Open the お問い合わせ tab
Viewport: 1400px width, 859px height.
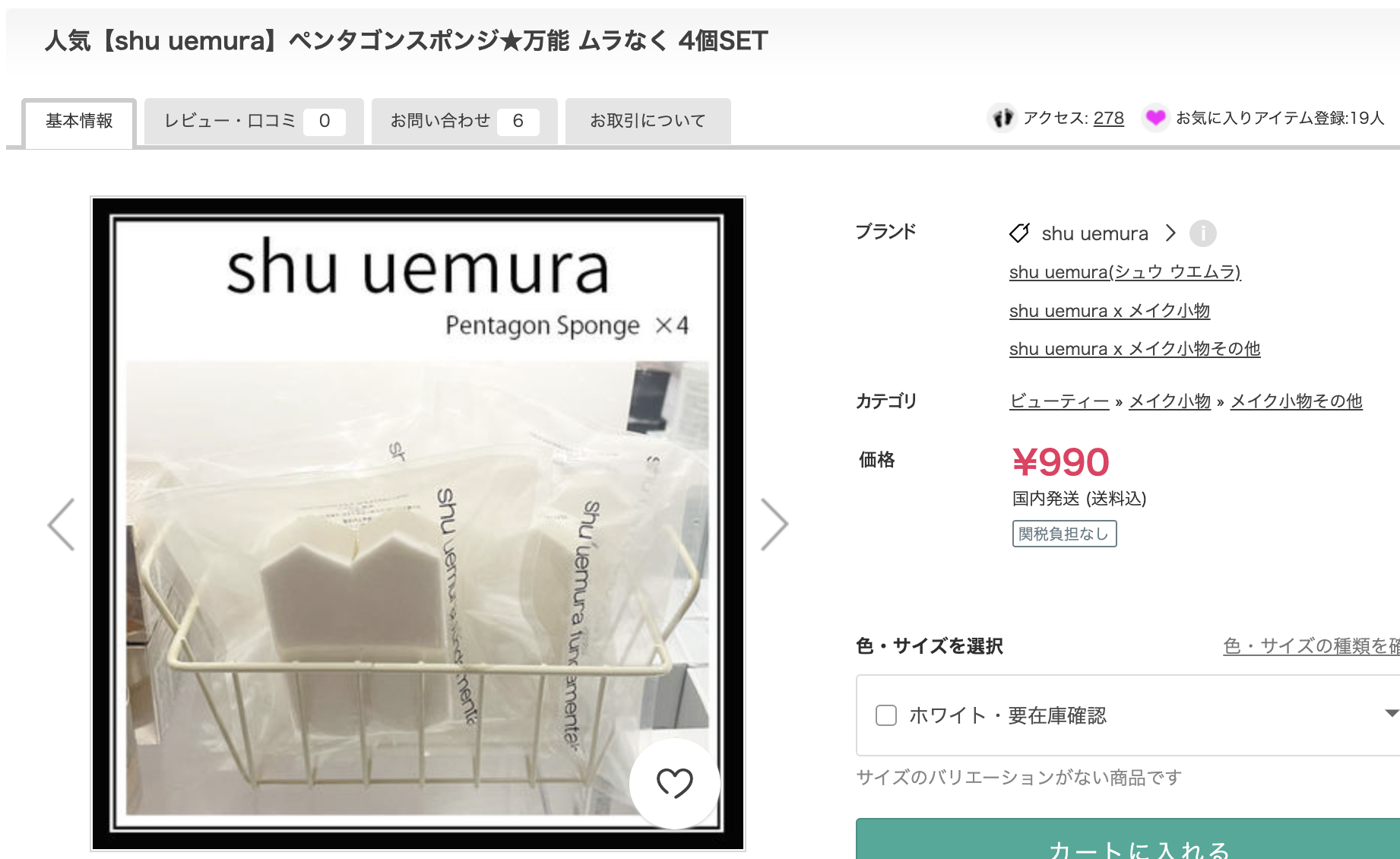(464, 122)
